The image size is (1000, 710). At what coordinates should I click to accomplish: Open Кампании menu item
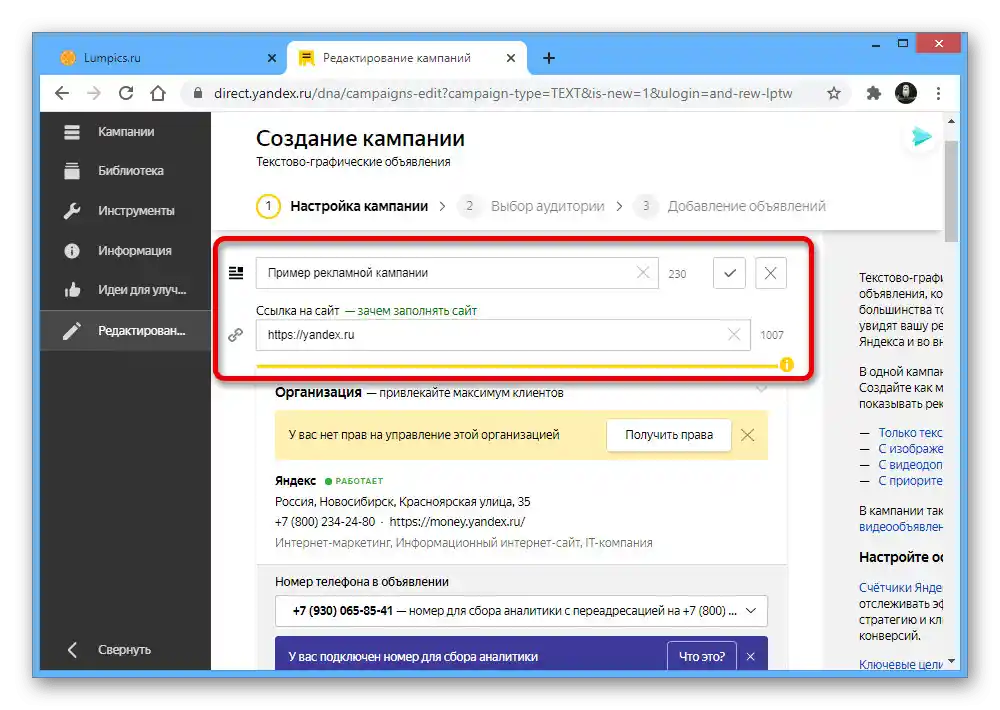click(x=126, y=132)
